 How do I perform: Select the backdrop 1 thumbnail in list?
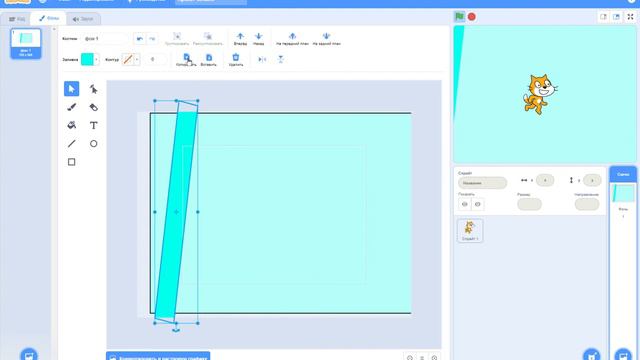(x=26, y=44)
